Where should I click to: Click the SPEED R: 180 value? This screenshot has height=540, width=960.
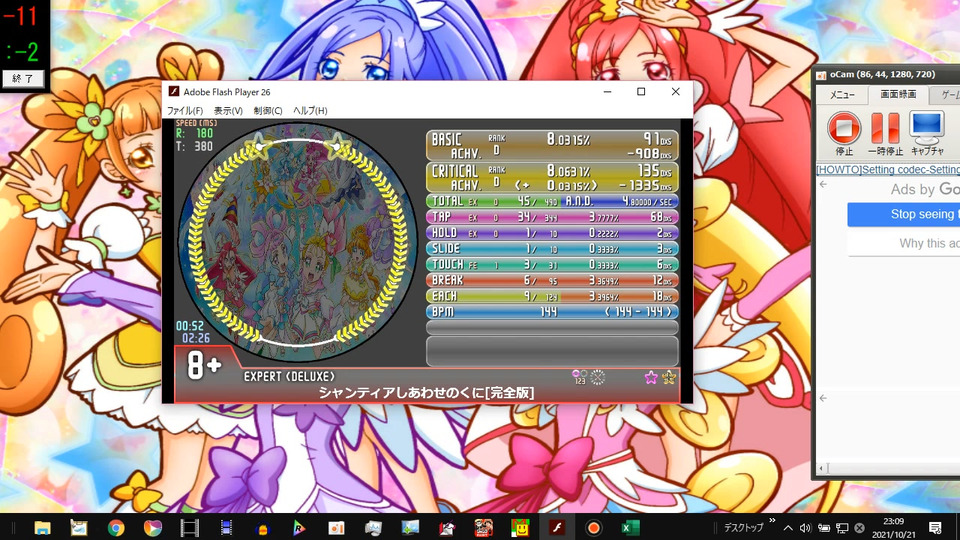click(x=195, y=133)
